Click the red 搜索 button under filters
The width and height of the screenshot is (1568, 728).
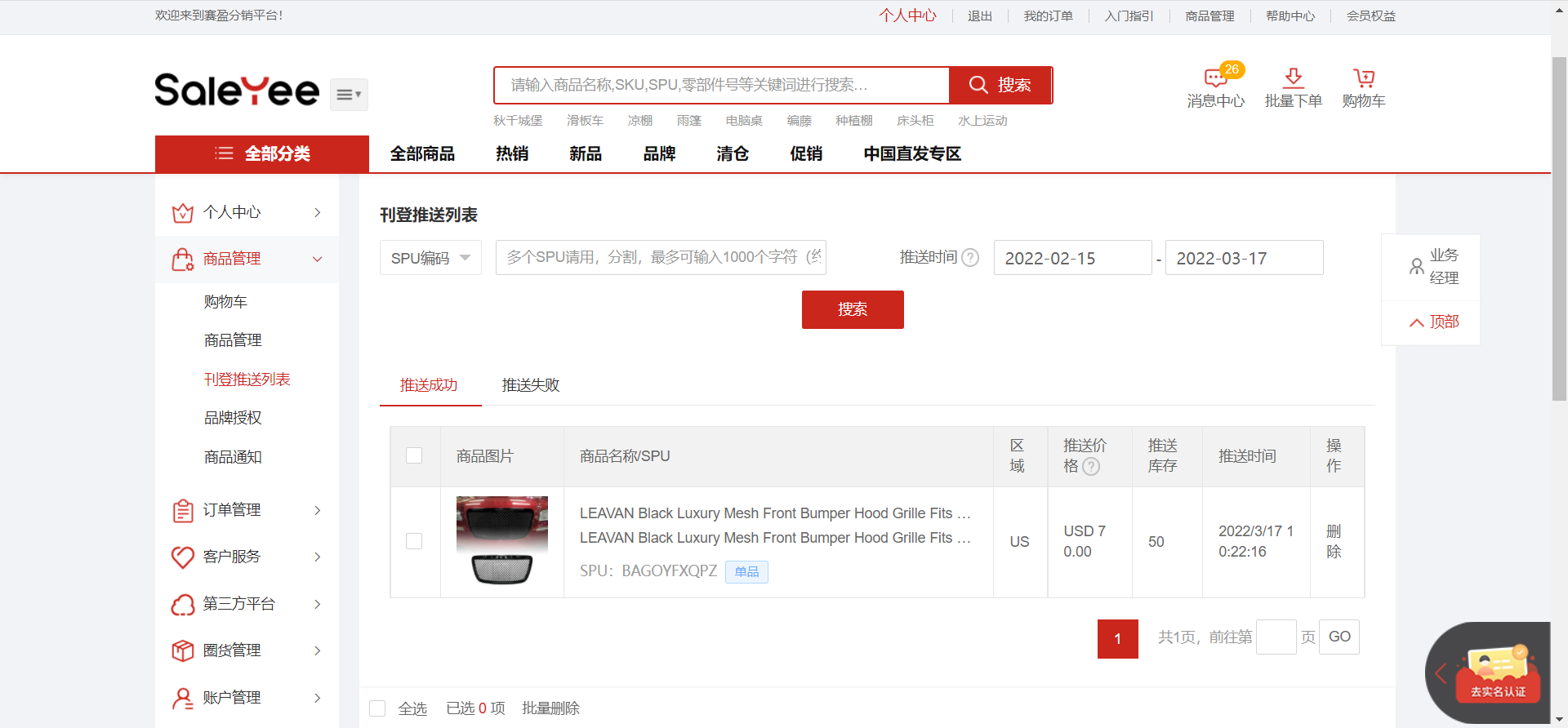853,310
